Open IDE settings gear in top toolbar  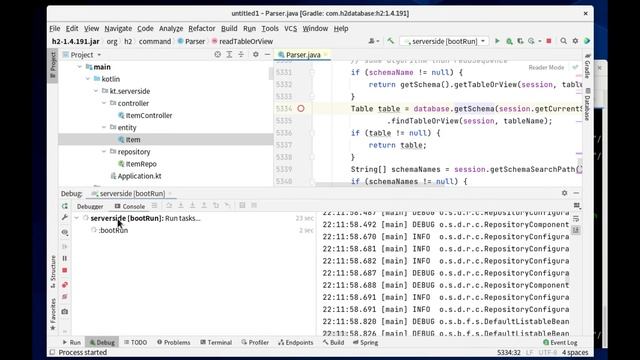pyautogui.click(x=575, y=41)
